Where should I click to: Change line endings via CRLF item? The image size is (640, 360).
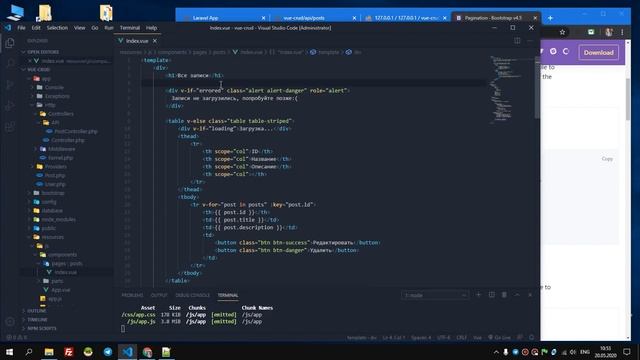click(462, 338)
